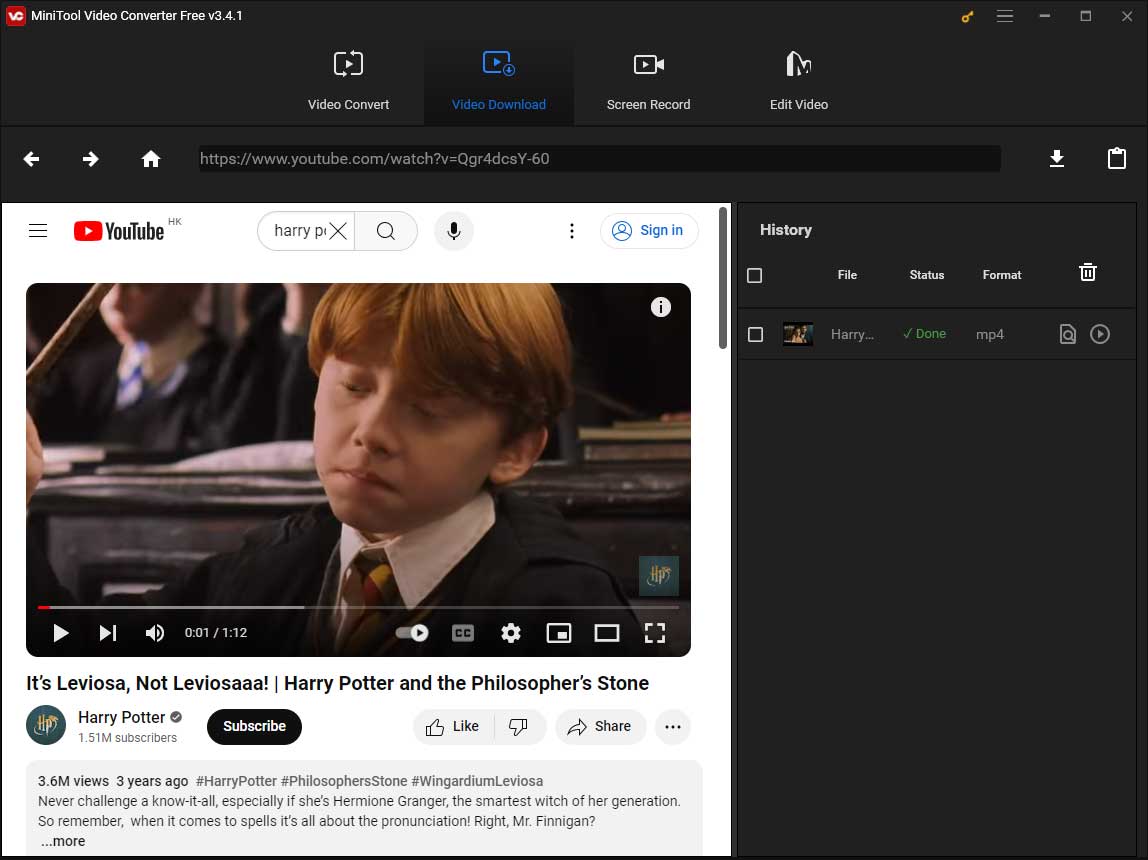Click the YouTube logo
The width and height of the screenshot is (1148, 860).
click(x=119, y=231)
